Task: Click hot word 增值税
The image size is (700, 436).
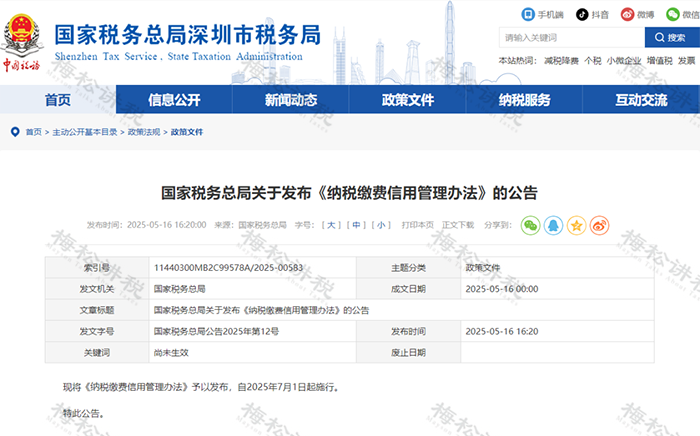Action: coord(659,61)
